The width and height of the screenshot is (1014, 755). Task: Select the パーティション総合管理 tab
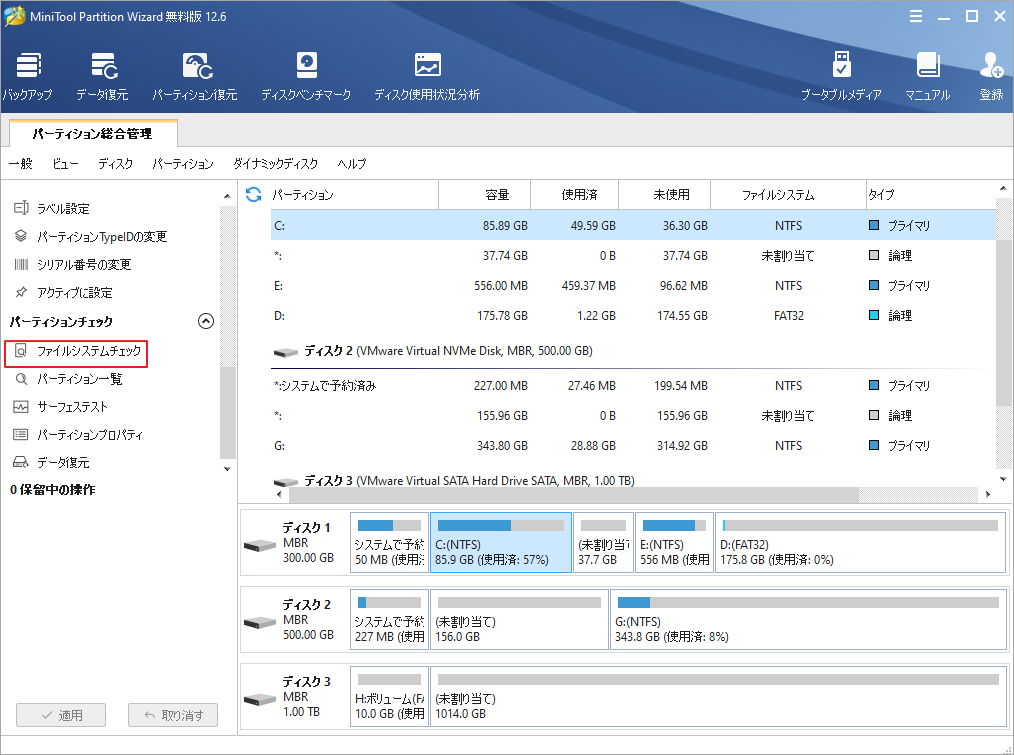93,133
